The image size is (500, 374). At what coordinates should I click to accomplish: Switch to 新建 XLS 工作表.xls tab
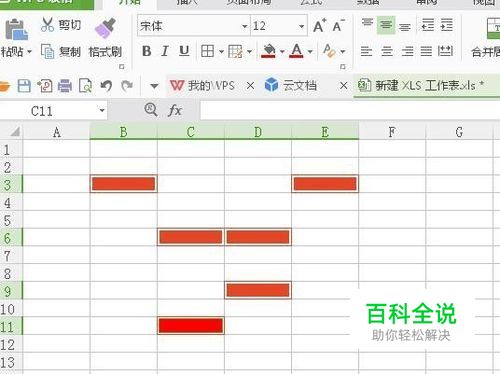[421, 86]
